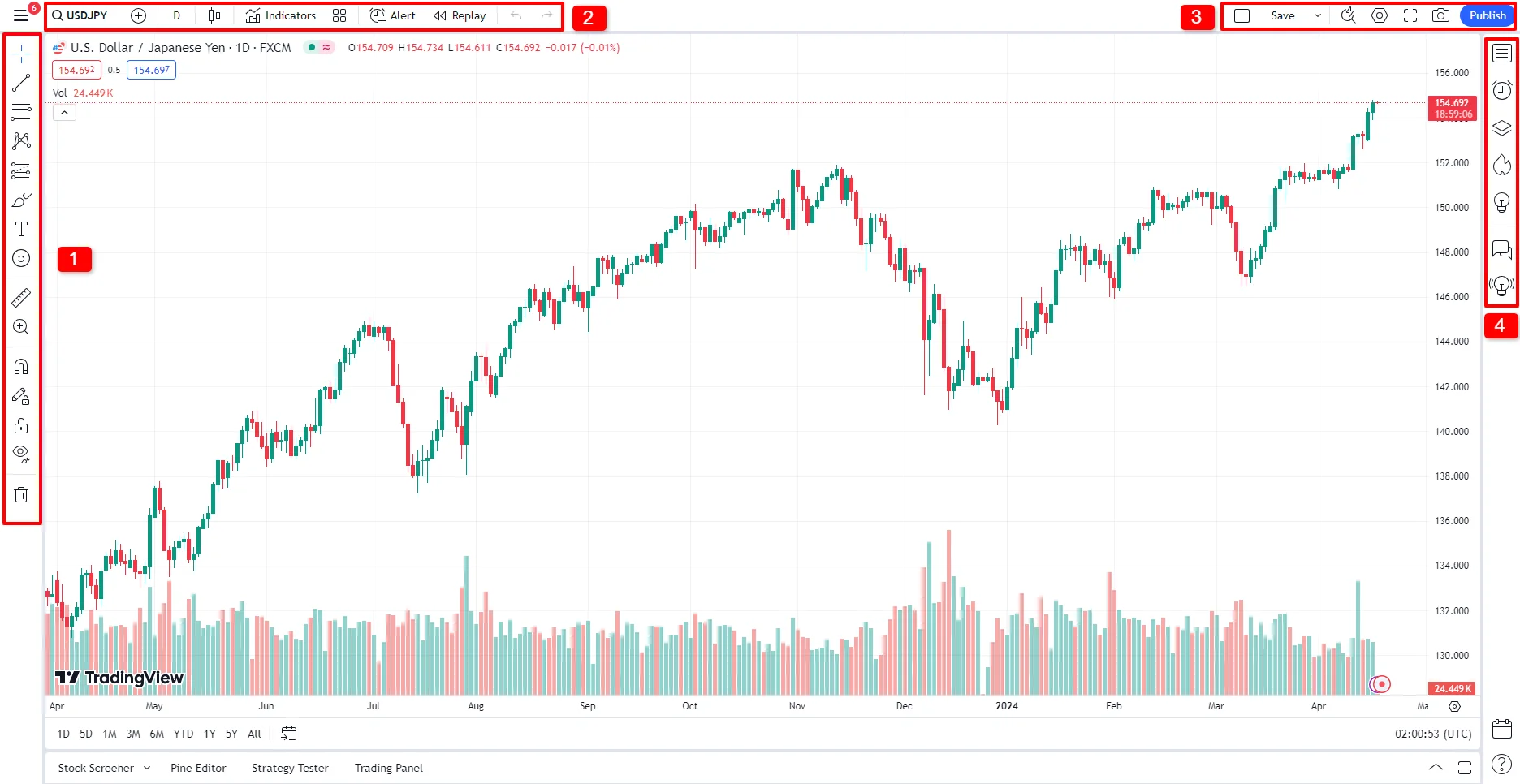Screen dimensions: 1520x784
Task: Select the Trend Line drawing tool
Action: pos(21,82)
